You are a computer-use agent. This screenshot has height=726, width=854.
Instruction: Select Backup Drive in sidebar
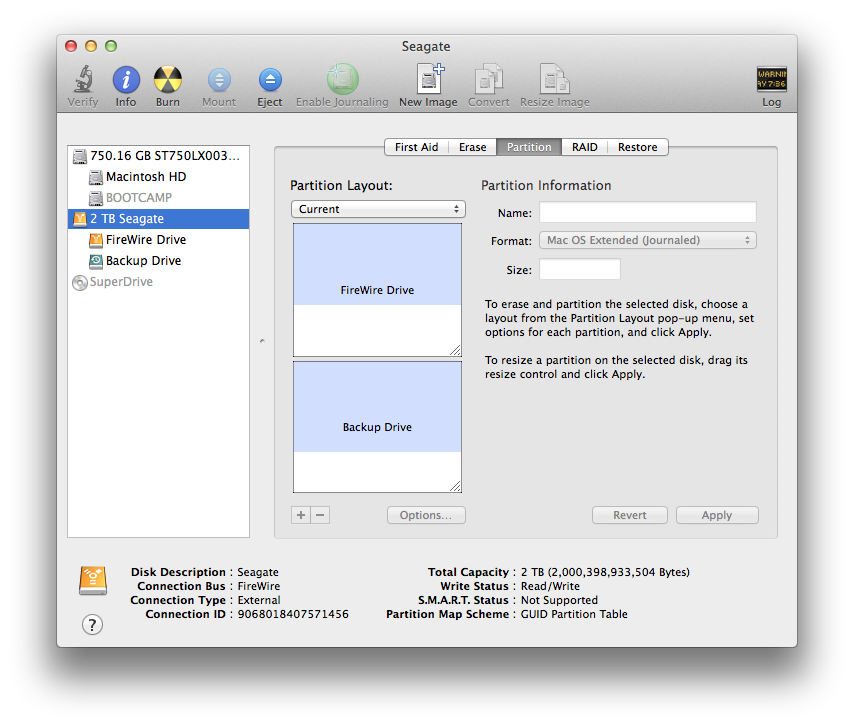[x=158, y=261]
